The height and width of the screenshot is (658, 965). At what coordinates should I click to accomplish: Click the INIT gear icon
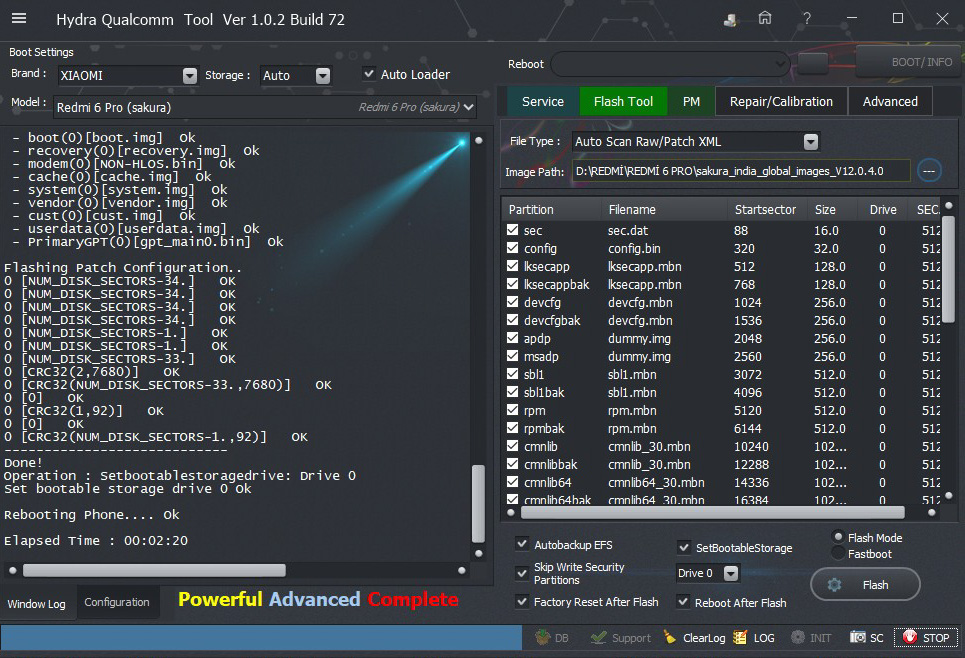point(798,638)
